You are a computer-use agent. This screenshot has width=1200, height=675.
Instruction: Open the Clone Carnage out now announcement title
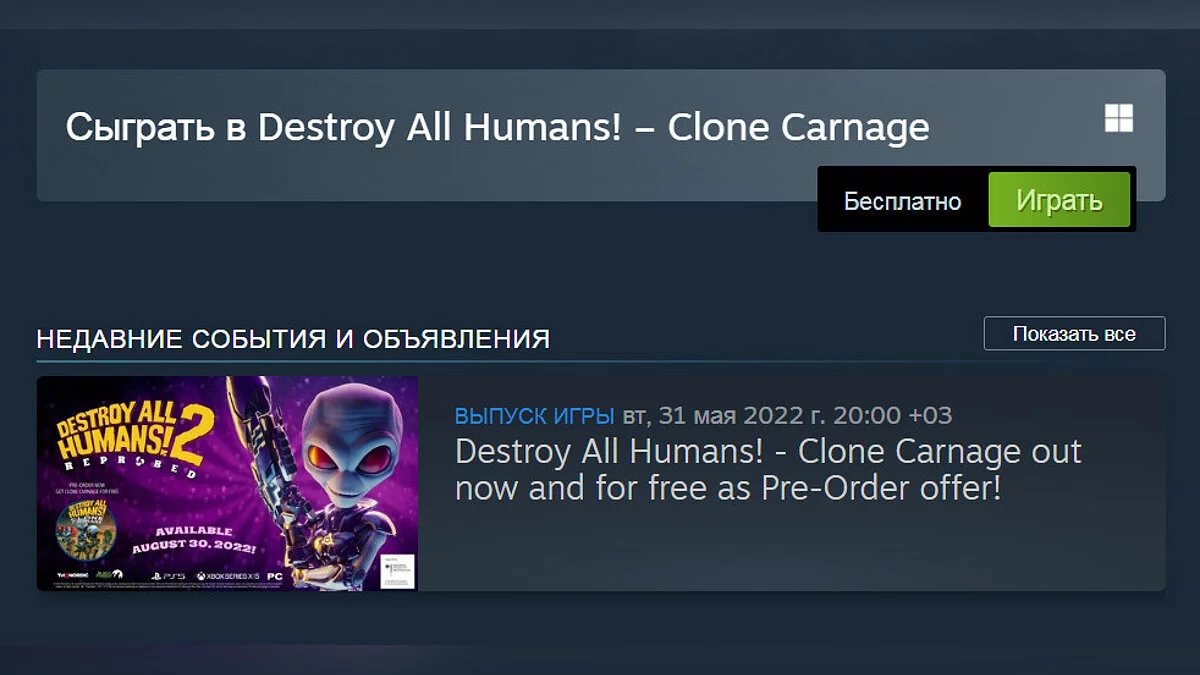768,469
